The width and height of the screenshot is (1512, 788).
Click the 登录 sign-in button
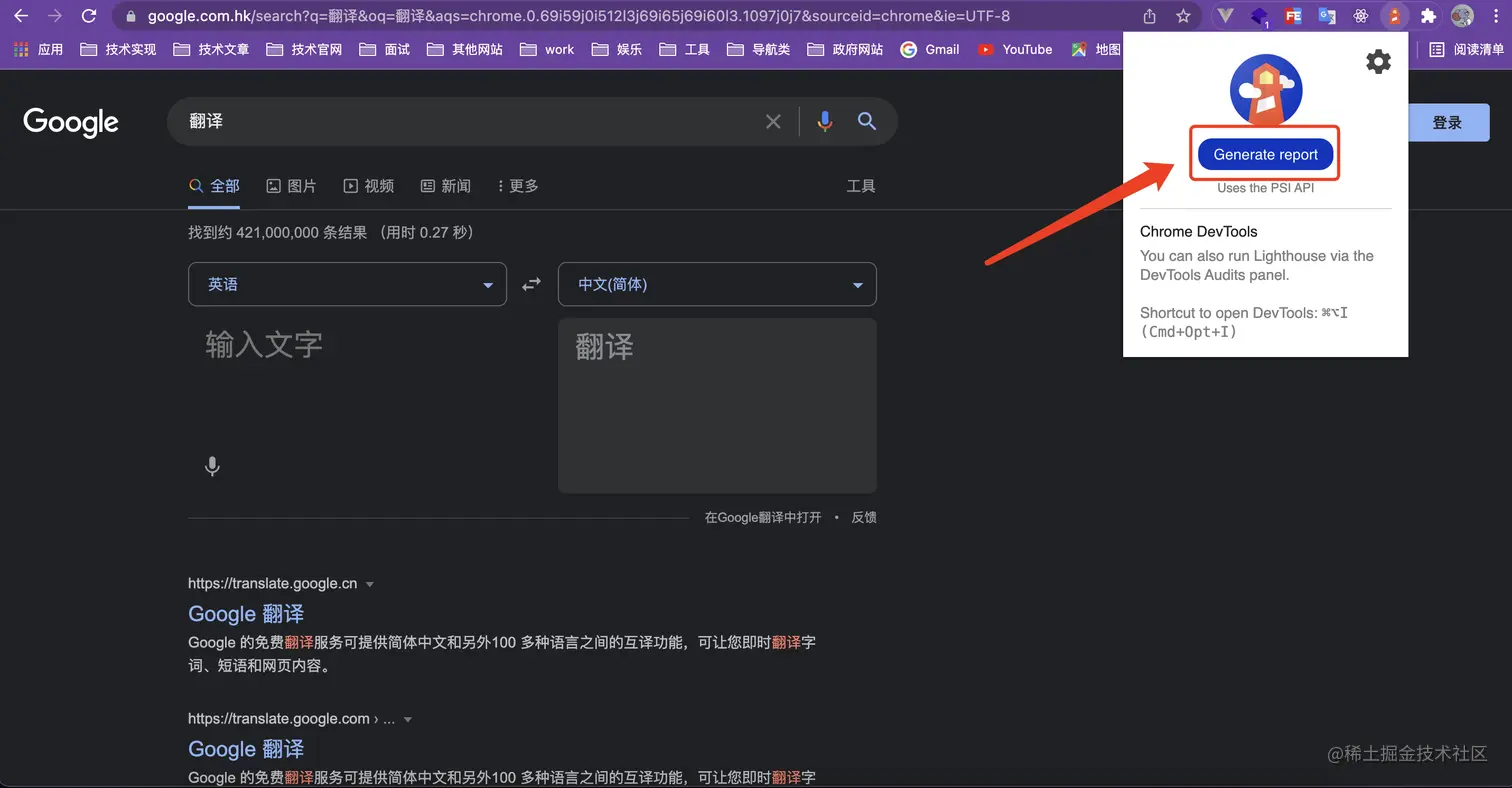[1446, 122]
